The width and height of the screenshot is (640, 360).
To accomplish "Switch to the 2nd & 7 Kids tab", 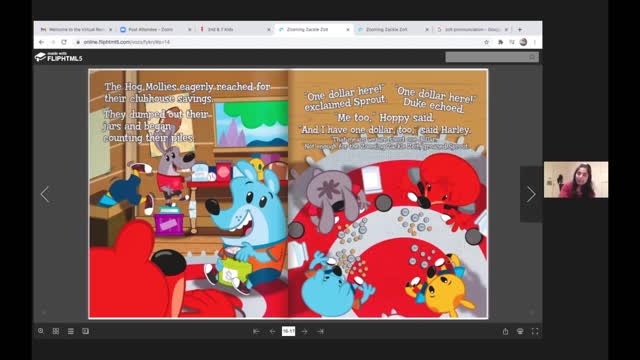I will click(235, 29).
